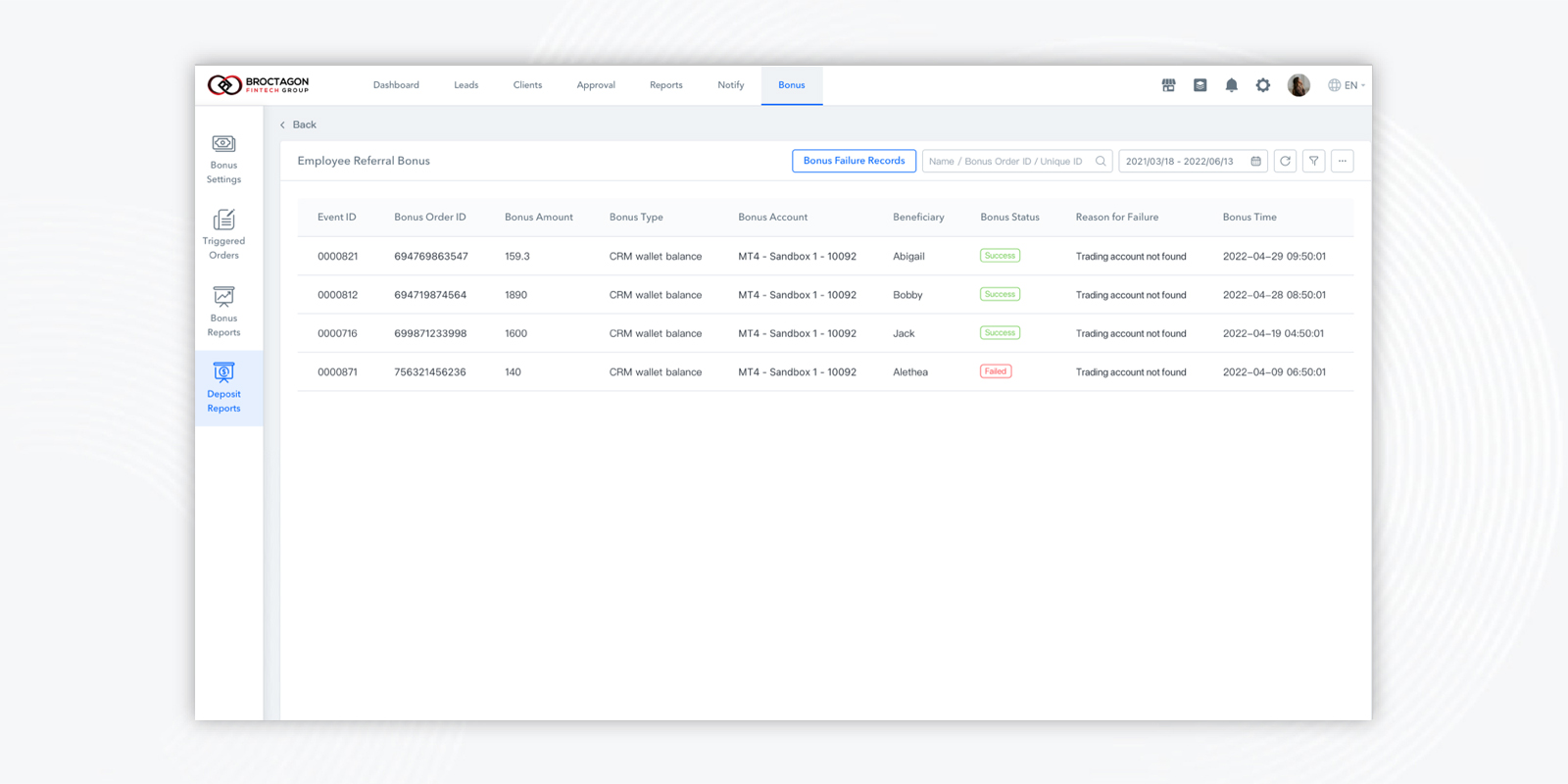Open the archive box icon in the top bar
The width and height of the screenshot is (1568, 784).
pos(1200,85)
